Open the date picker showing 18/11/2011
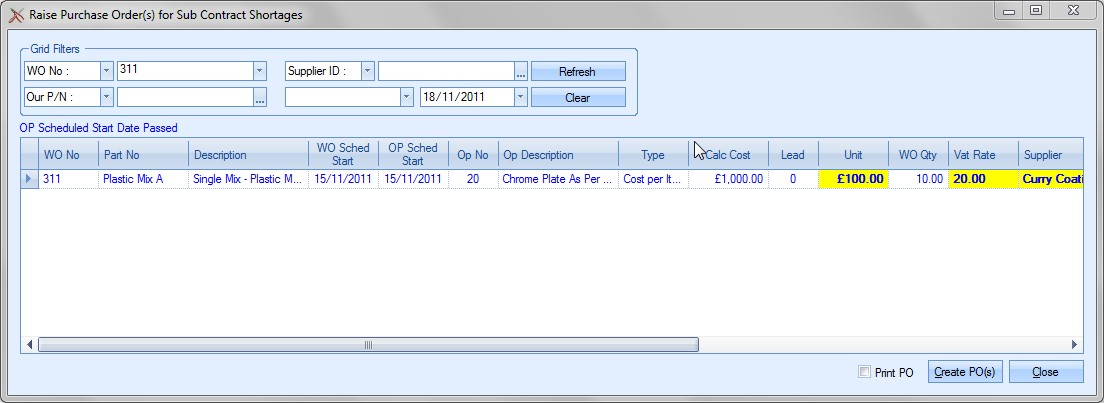Screen dimensions: 1104x403 click(x=520, y=97)
